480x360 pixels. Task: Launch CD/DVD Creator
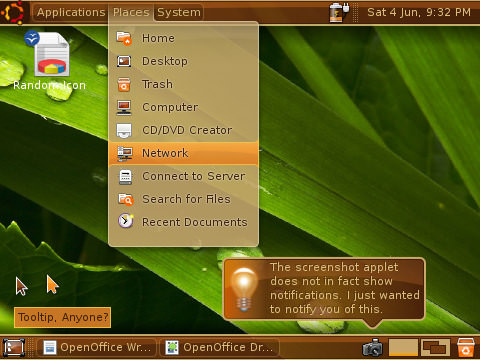[x=183, y=130]
